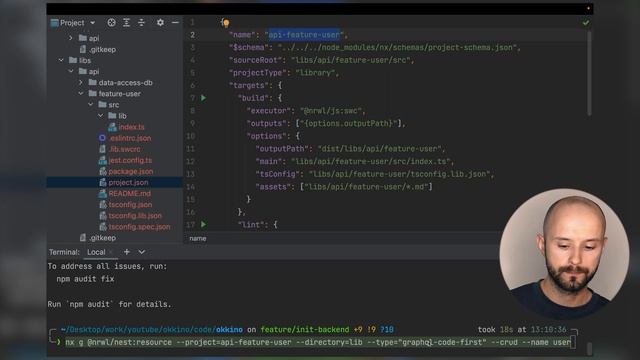The height and width of the screenshot is (360, 640).
Task: Click the "executor" key on line 8
Action: [x=269, y=111]
